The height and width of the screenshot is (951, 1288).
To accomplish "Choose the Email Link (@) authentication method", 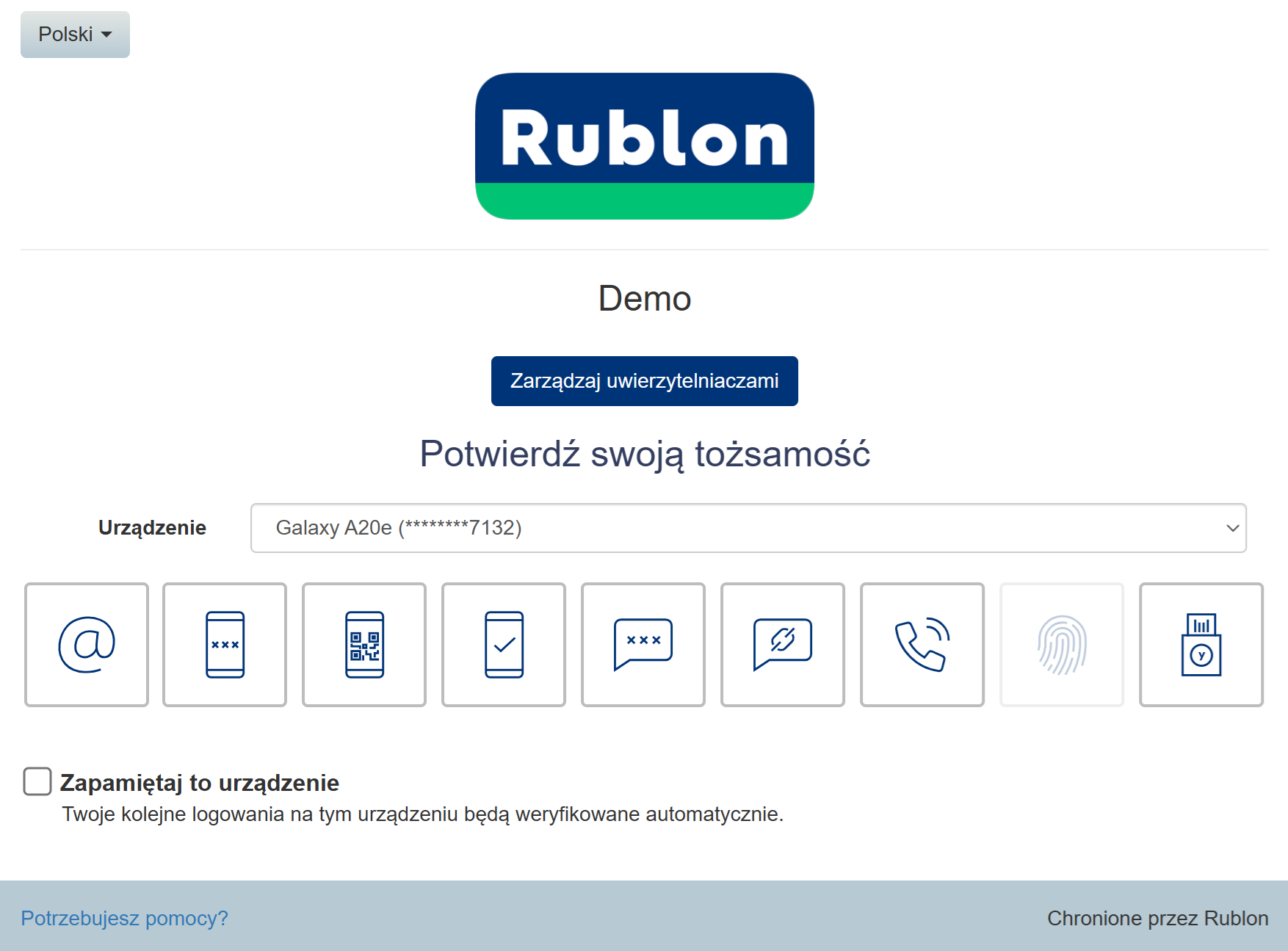I will click(87, 645).
